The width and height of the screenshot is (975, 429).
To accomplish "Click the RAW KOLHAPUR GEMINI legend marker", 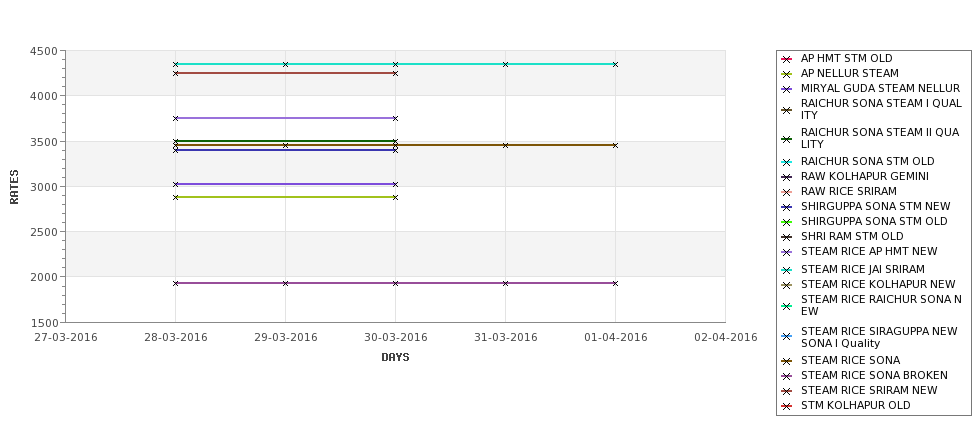I will (x=787, y=177).
